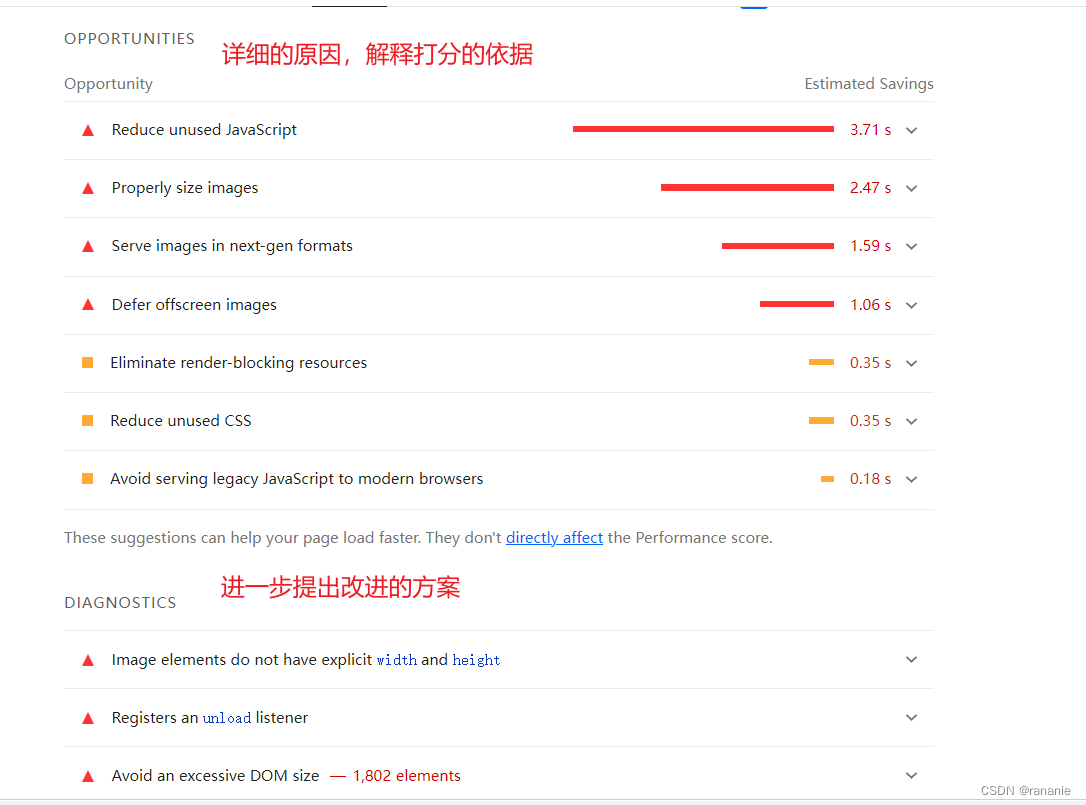Click Serve images in next-gen formats title
Screen dimensions: 1086x805
[232, 246]
